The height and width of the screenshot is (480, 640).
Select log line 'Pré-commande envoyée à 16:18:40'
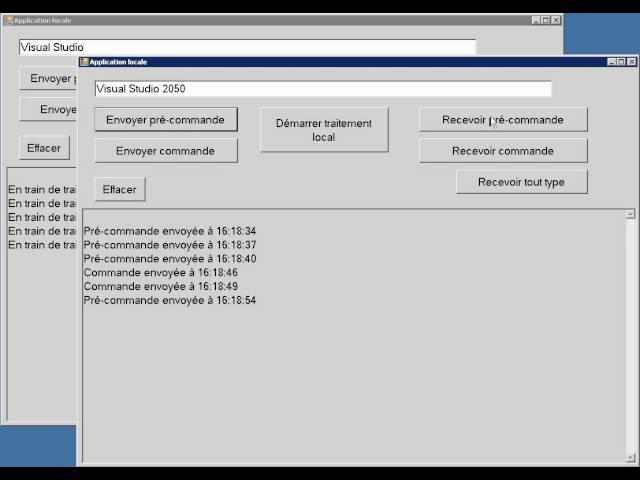pyautogui.click(x=170, y=259)
